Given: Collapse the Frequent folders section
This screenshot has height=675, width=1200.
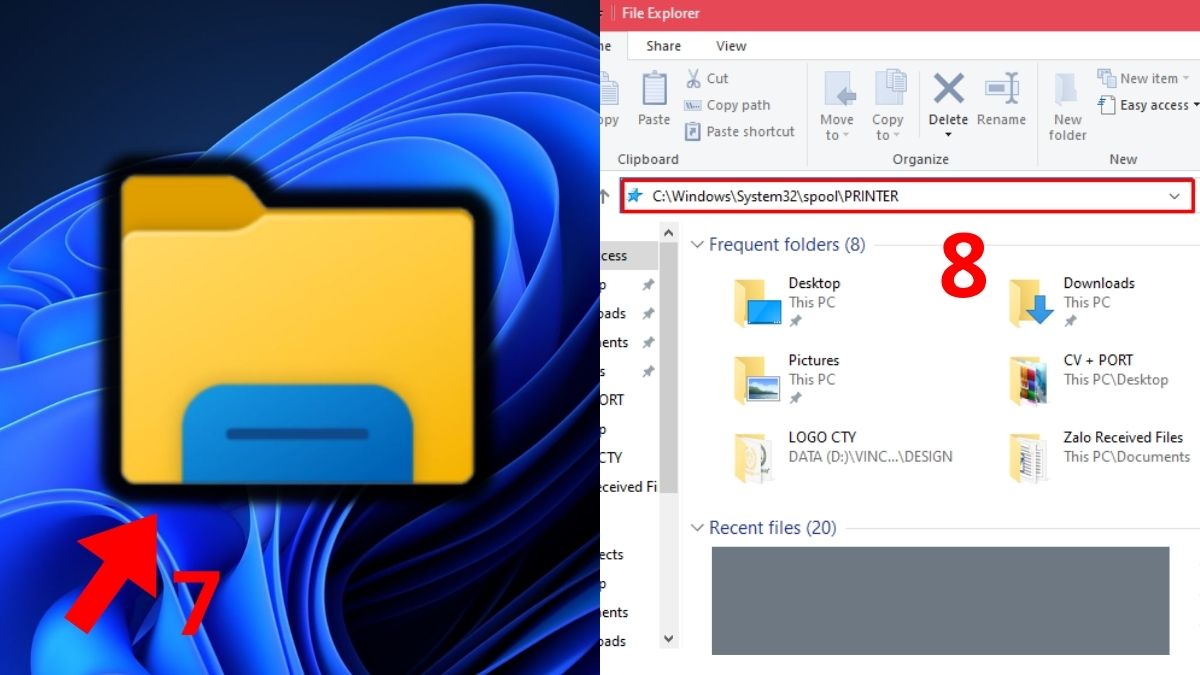Looking at the screenshot, I should point(698,245).
